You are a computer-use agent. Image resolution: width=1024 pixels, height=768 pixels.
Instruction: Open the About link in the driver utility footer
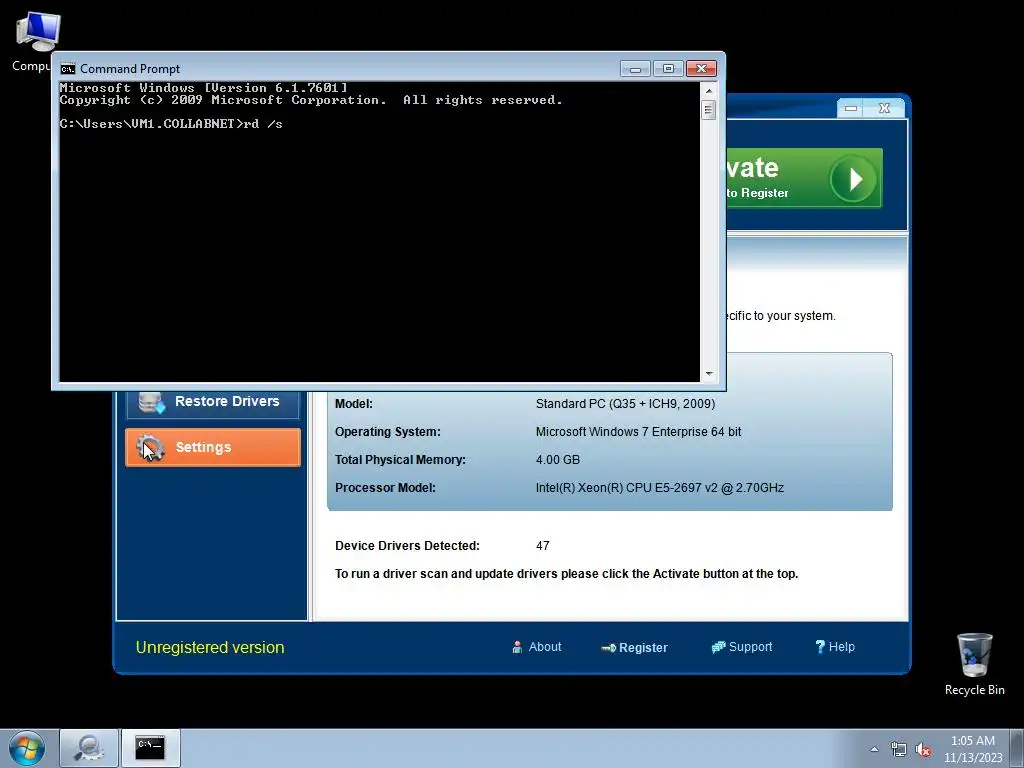(537, 647)
